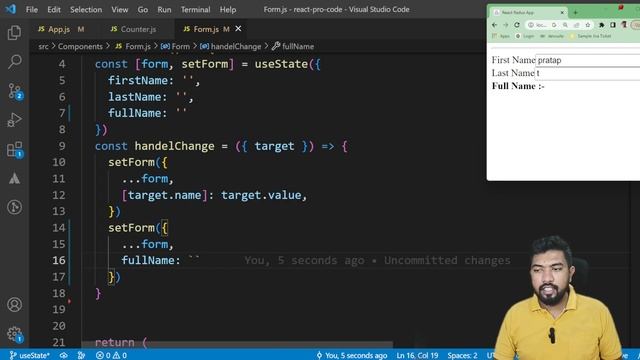This screenshot has height=360, width=640.
Task: Place cursor on 'handelChange' in line 9
Action: pos(174,146)
